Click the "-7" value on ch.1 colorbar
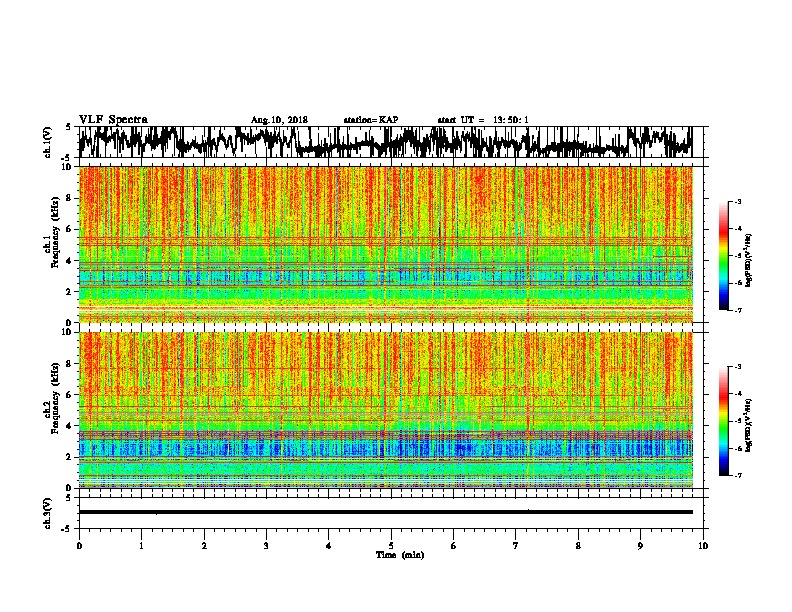The height and width of the screenshot is (612, 792). coord(738,310)
